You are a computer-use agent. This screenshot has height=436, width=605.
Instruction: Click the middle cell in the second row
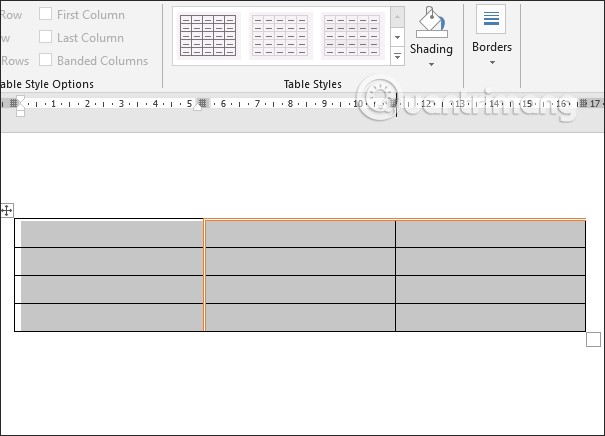[299, 261]
